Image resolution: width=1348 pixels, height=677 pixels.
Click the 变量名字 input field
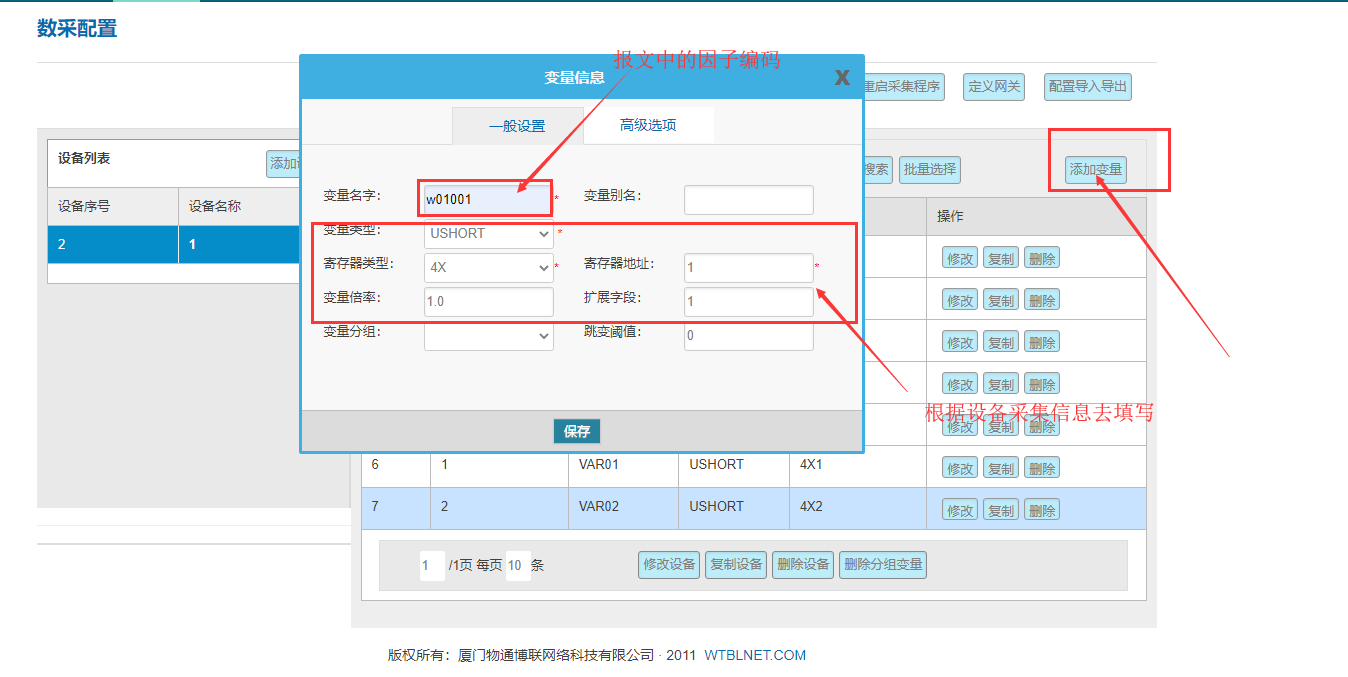pos(487,199)
